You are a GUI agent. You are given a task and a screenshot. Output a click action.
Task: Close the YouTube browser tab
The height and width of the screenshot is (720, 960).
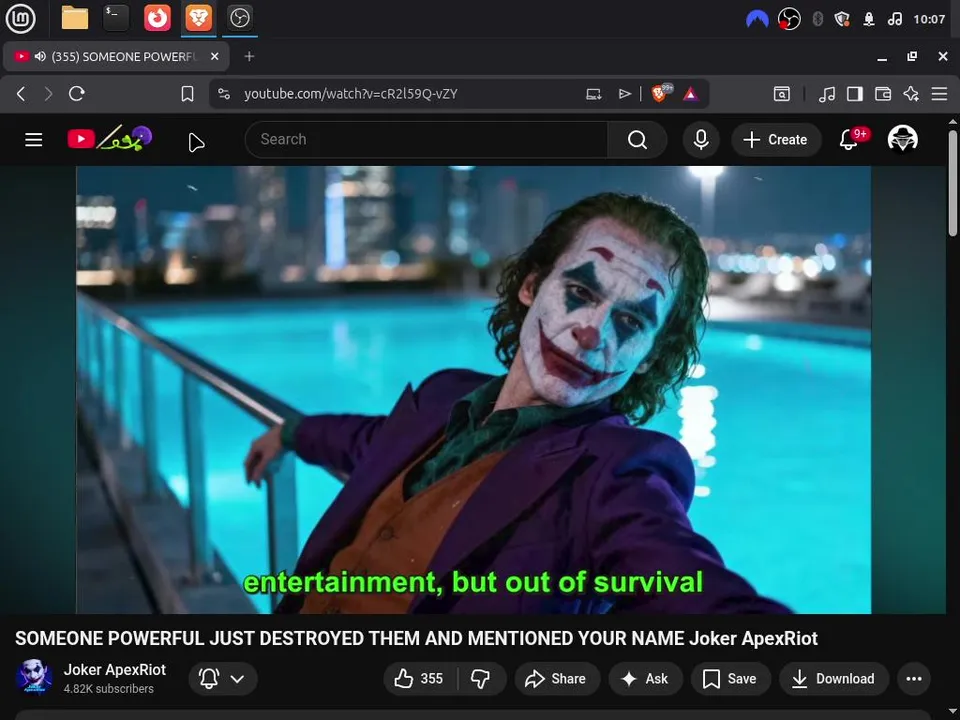point(214,56)
